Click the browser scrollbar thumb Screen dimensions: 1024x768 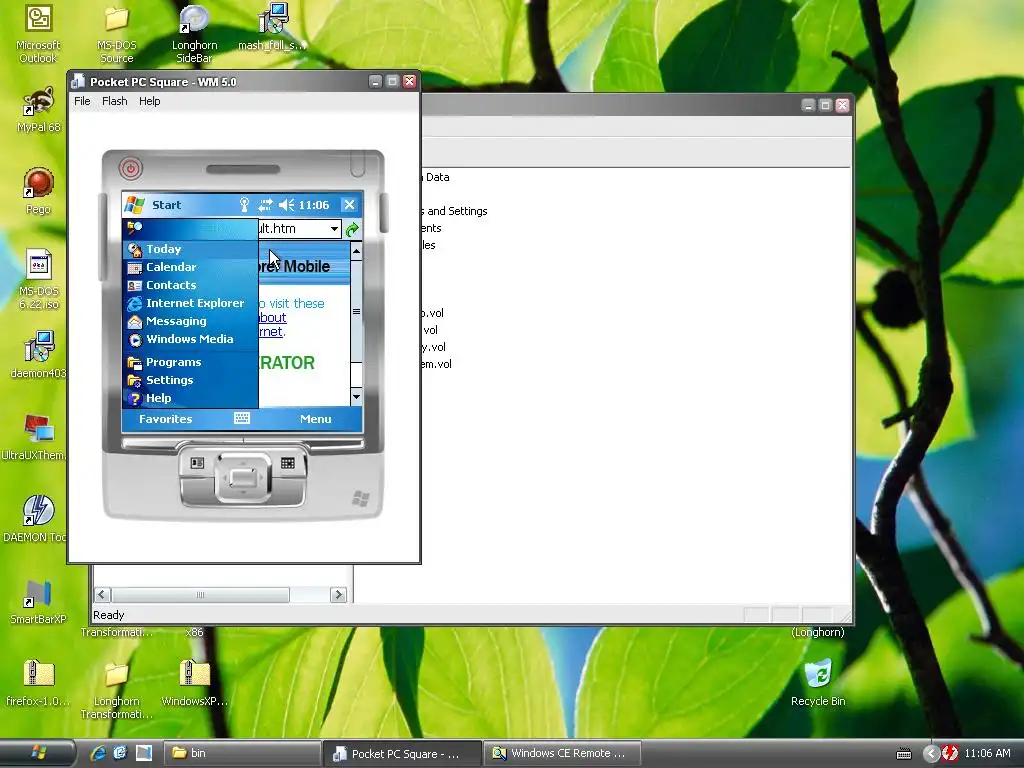[356, 312]
